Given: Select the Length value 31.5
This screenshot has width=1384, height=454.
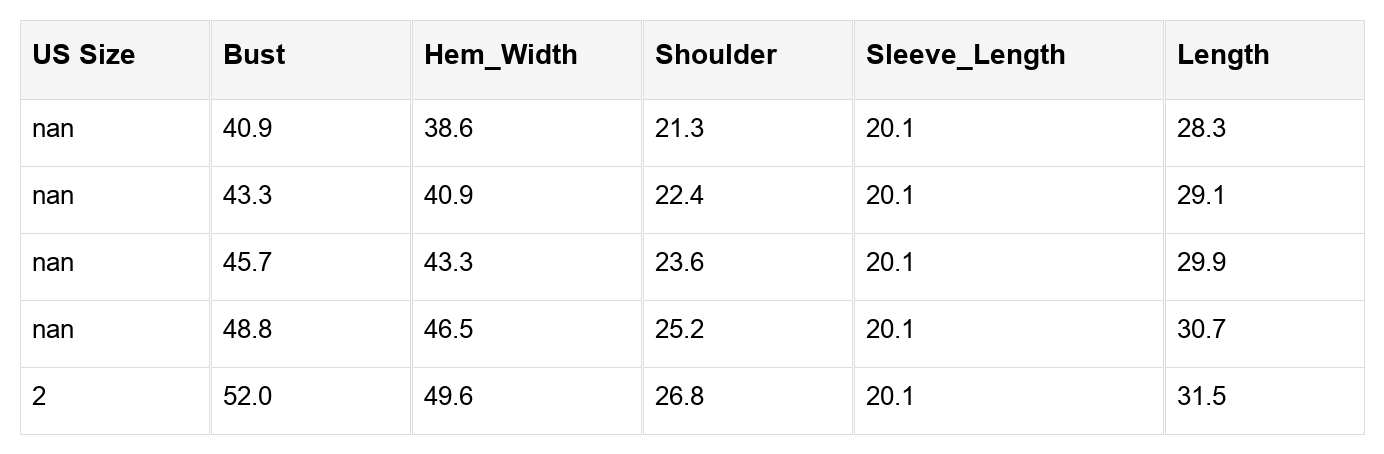Looking at the screenshot, I should tap(1201, 397).
